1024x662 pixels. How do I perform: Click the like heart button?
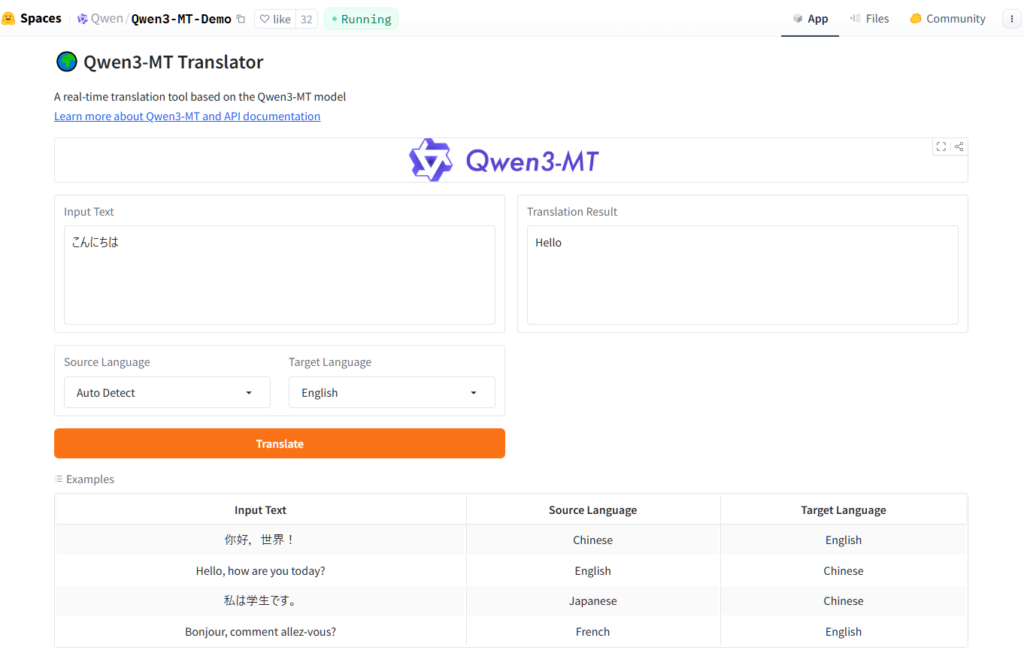tap(275, 19)
